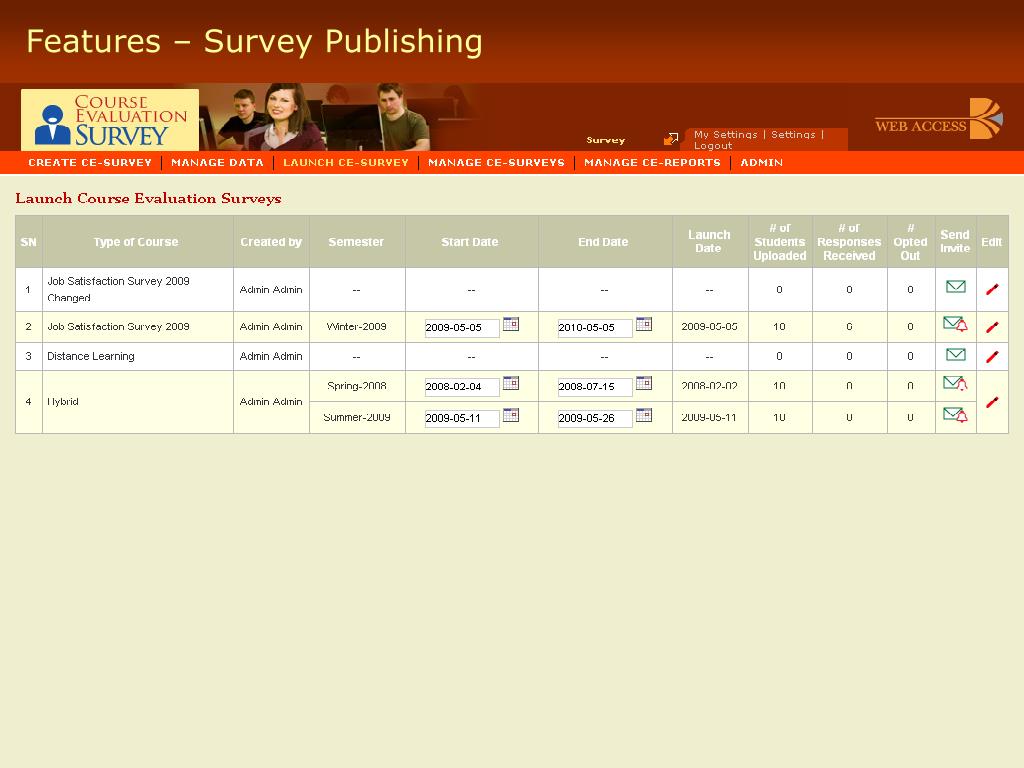Image resolution: width=1024 pixels, height=768 pixels.
Task: Click the 'Winter-2009' semester cell
Action: tap(357, 327)
